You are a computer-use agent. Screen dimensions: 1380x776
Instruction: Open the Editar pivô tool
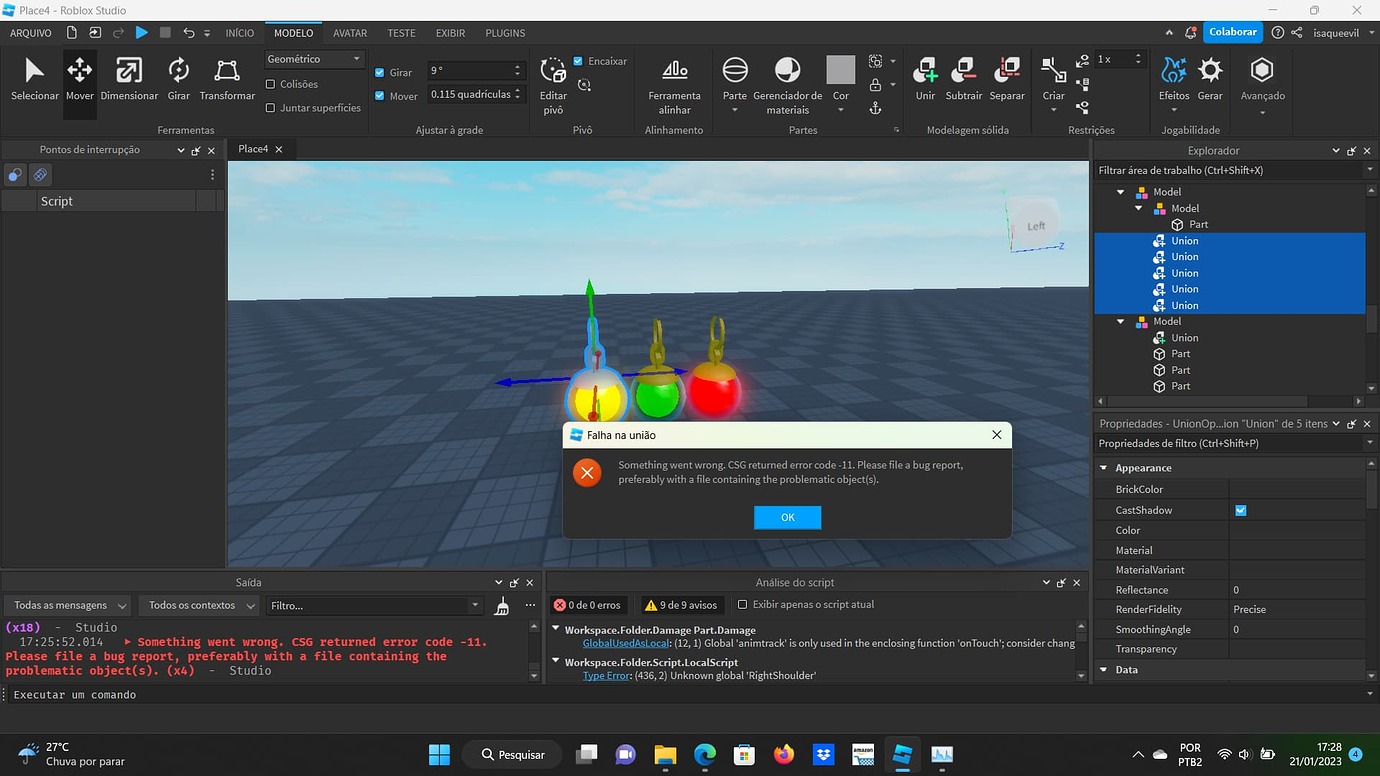[x=553, y=85]
